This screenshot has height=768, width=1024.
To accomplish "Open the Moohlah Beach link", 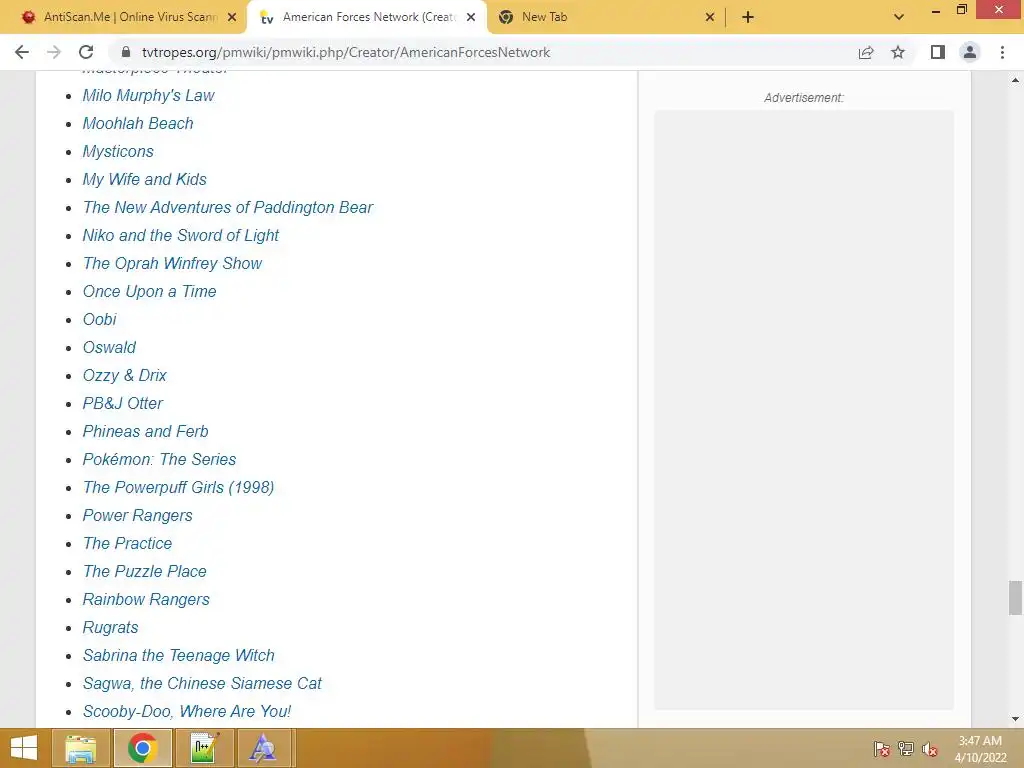I will pos(138,123).
